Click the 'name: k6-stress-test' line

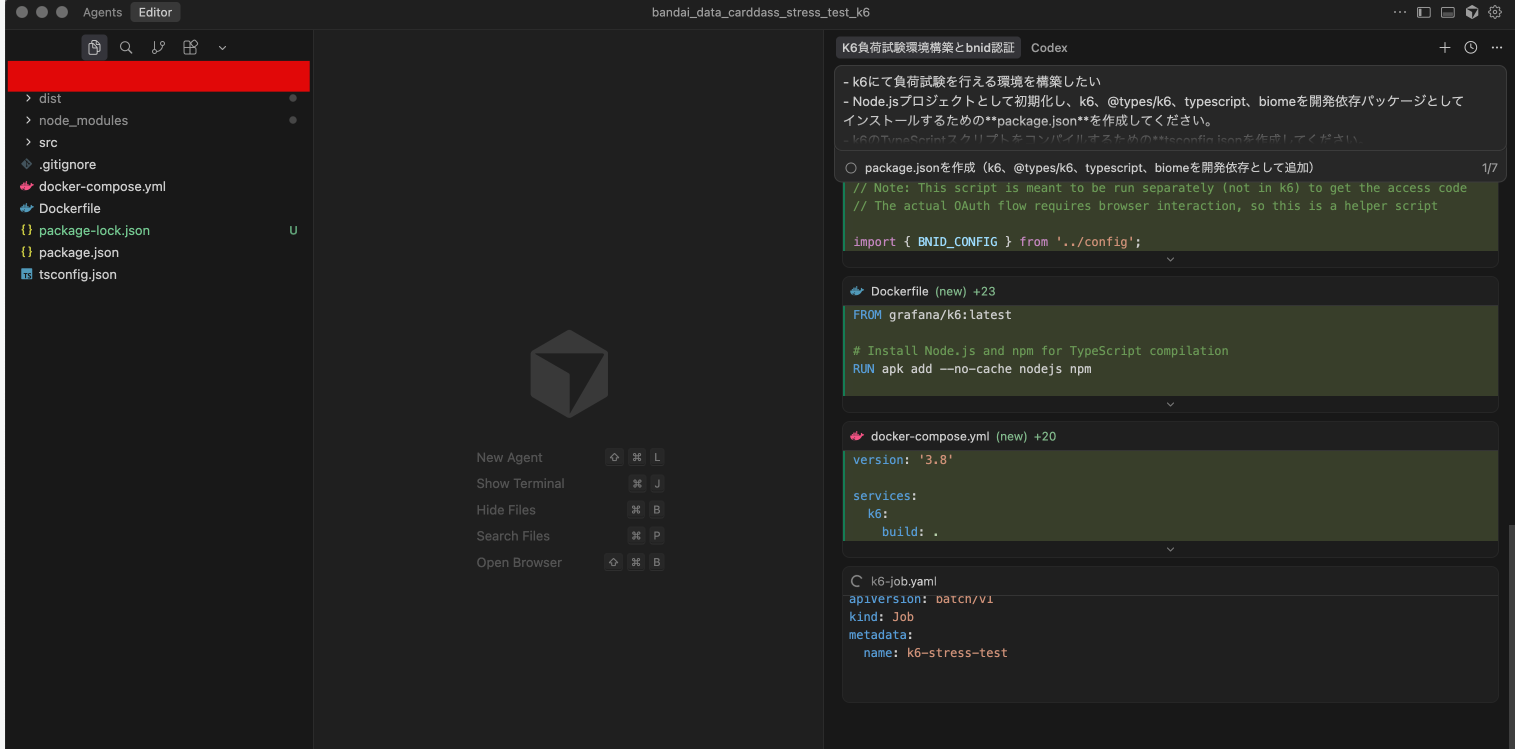[935, 653]
